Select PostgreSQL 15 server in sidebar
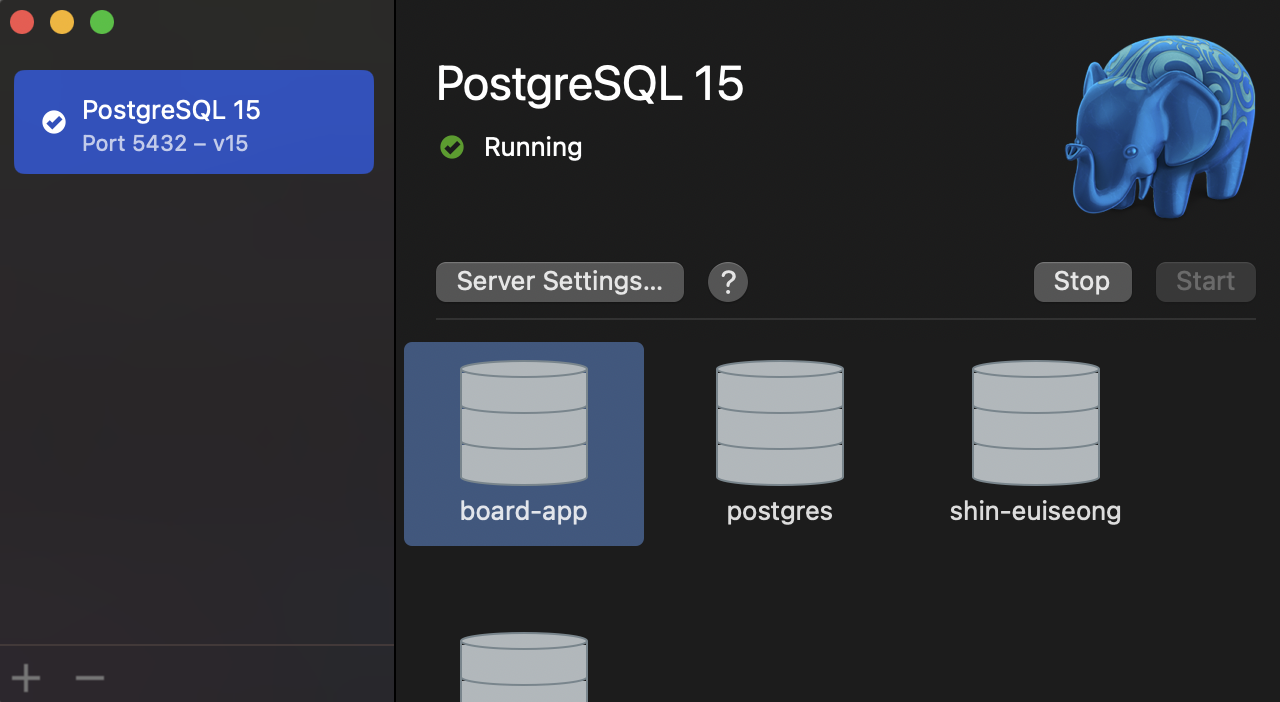The width and height of the screenshot is (1280, 702). pos(194,122)
